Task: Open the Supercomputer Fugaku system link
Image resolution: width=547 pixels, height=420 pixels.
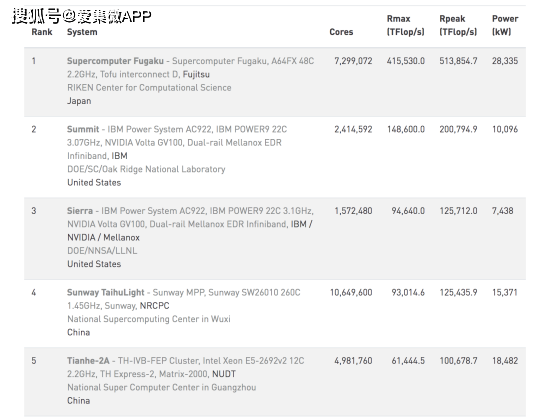Action: (x=115, y=61)
